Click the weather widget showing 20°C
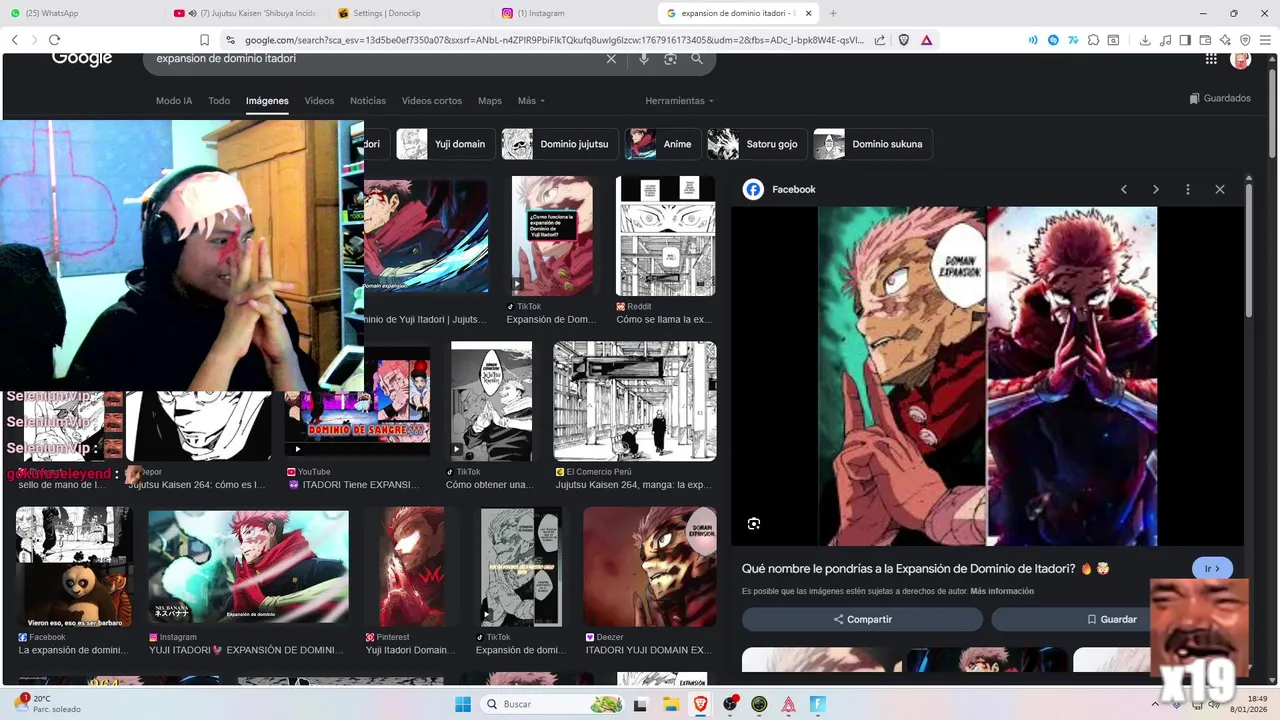 click(48, 704)
